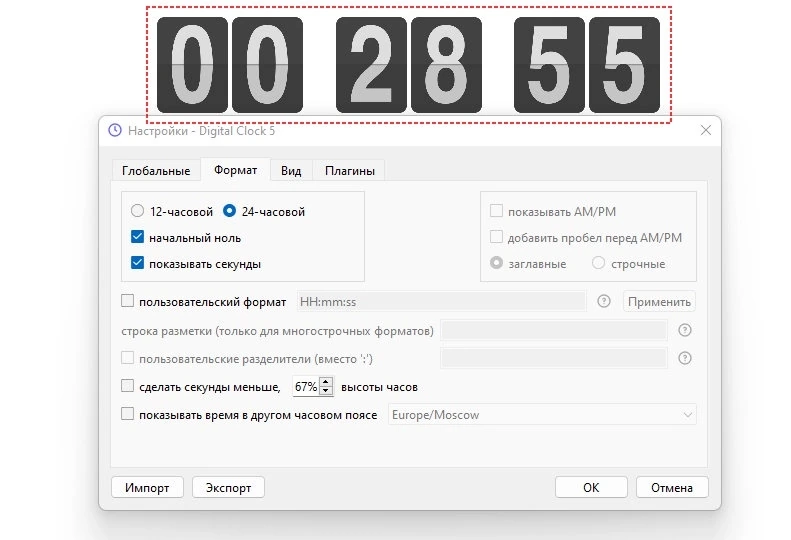Open help for layout string field
This screenshot has width=791, height=540.
[685, 330]
